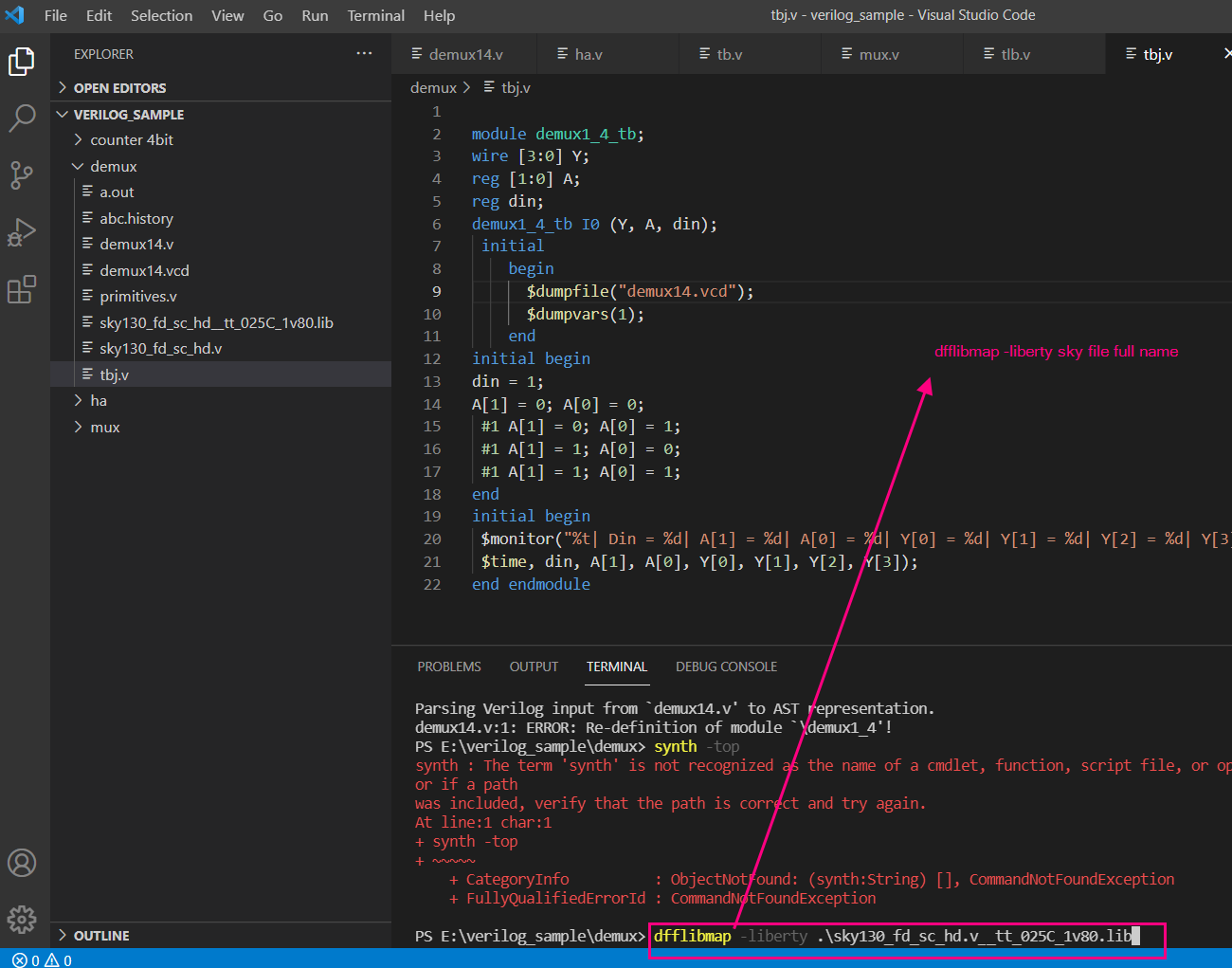Screen dimensions: 1232x968
Task: Open the Accounts icon in activity bar
Action: pos(22,863)
